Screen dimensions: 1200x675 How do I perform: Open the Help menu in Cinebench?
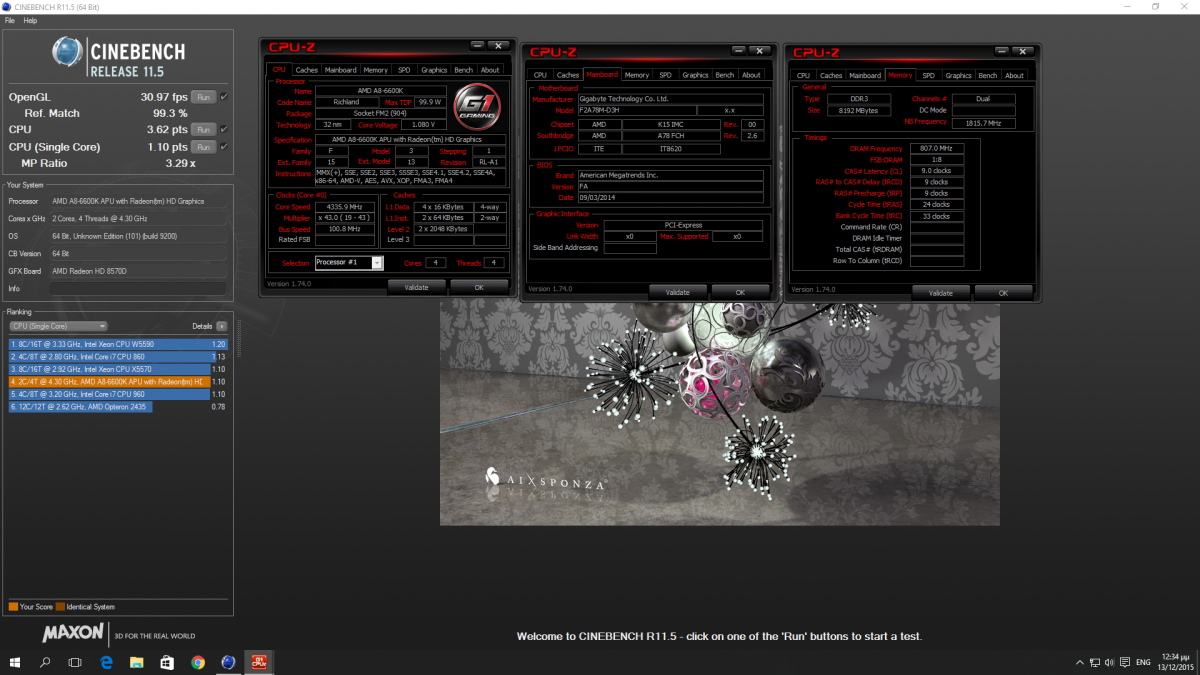click(30, 20)
